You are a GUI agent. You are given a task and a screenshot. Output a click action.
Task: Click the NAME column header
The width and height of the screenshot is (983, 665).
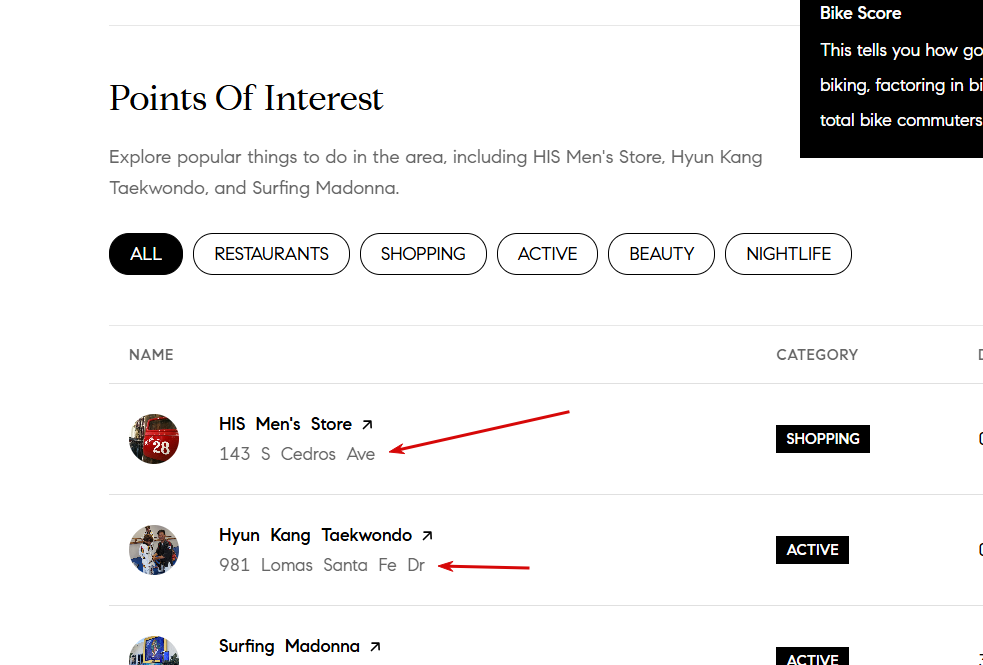(x=151, y=355)
